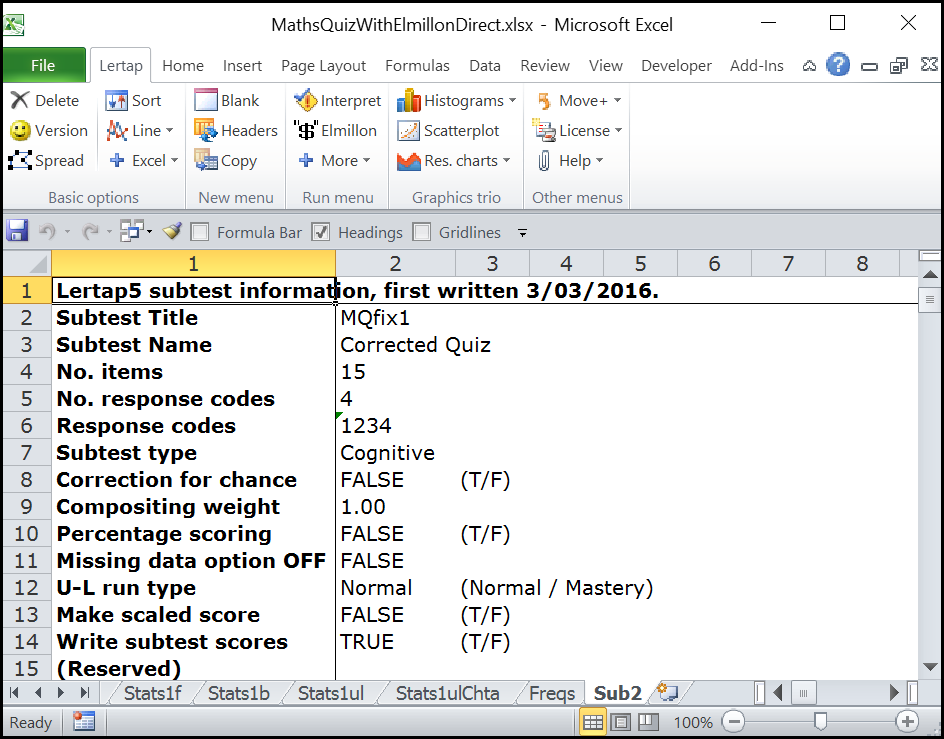944x739 pixels.
Task: Click the Copy icon in New menu
Action: 205,160
